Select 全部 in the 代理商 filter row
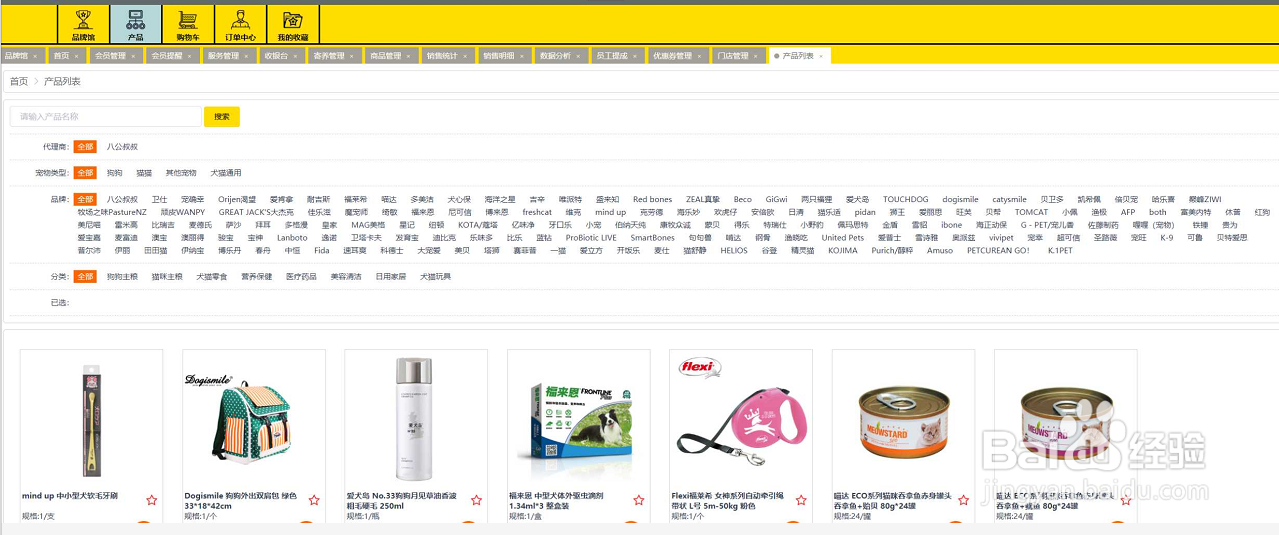 coord(85,147)
